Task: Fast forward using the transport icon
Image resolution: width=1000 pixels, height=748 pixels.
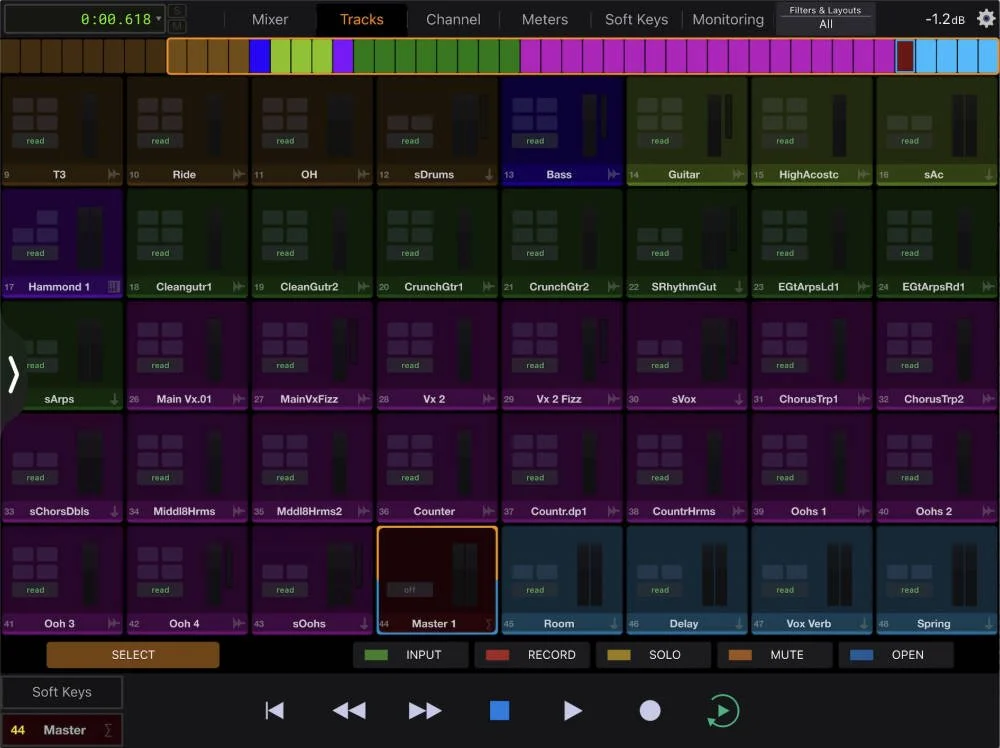Action: click(424, 710)
